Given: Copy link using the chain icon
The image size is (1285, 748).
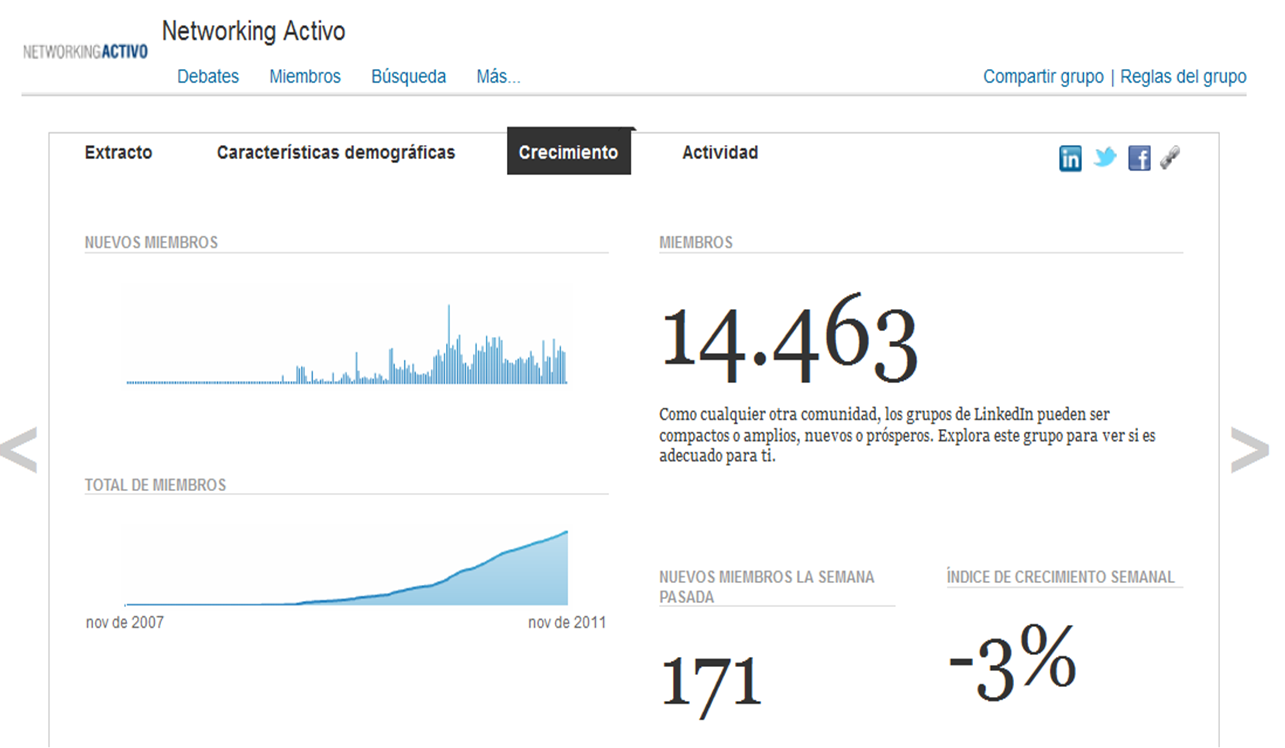Looking at the screenshot, I should click(x=1170, y=157).
